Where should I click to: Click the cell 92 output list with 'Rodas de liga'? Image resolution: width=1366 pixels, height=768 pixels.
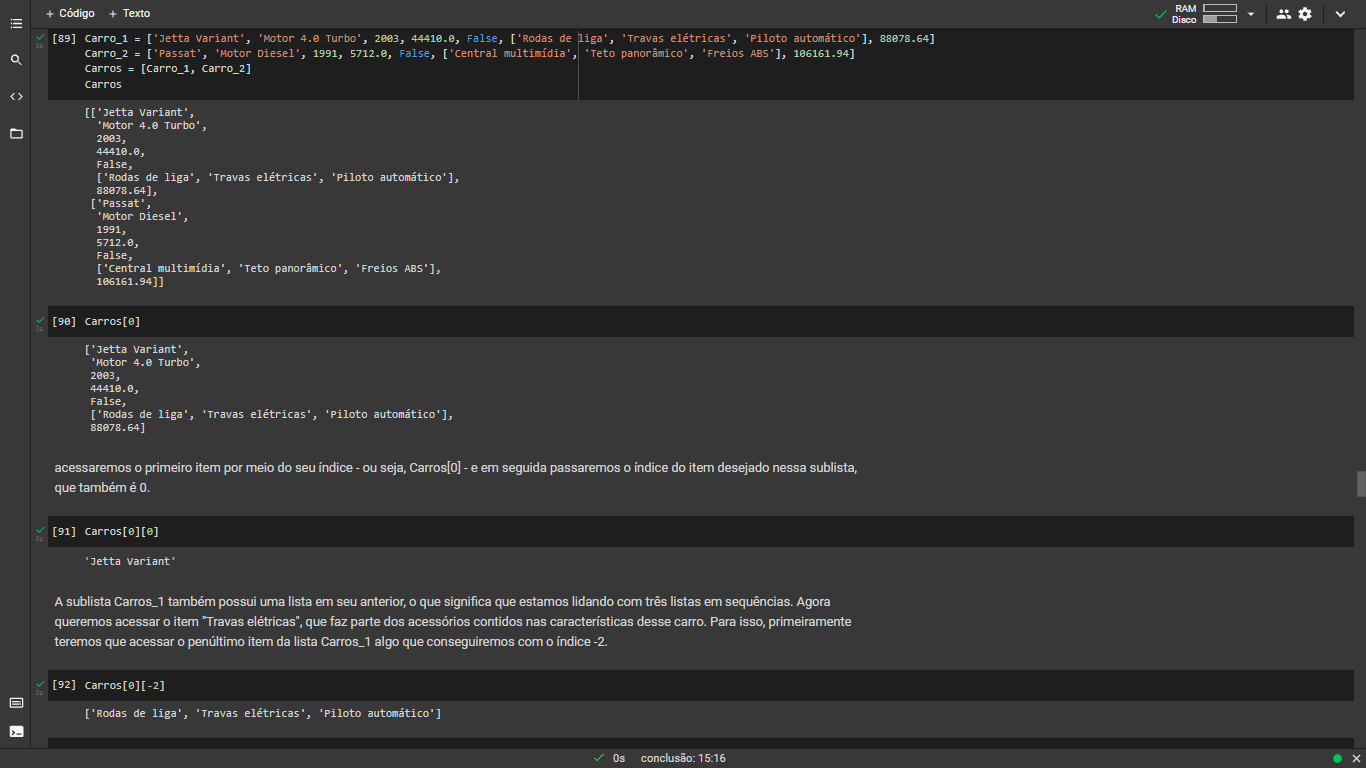coord(263,713)
